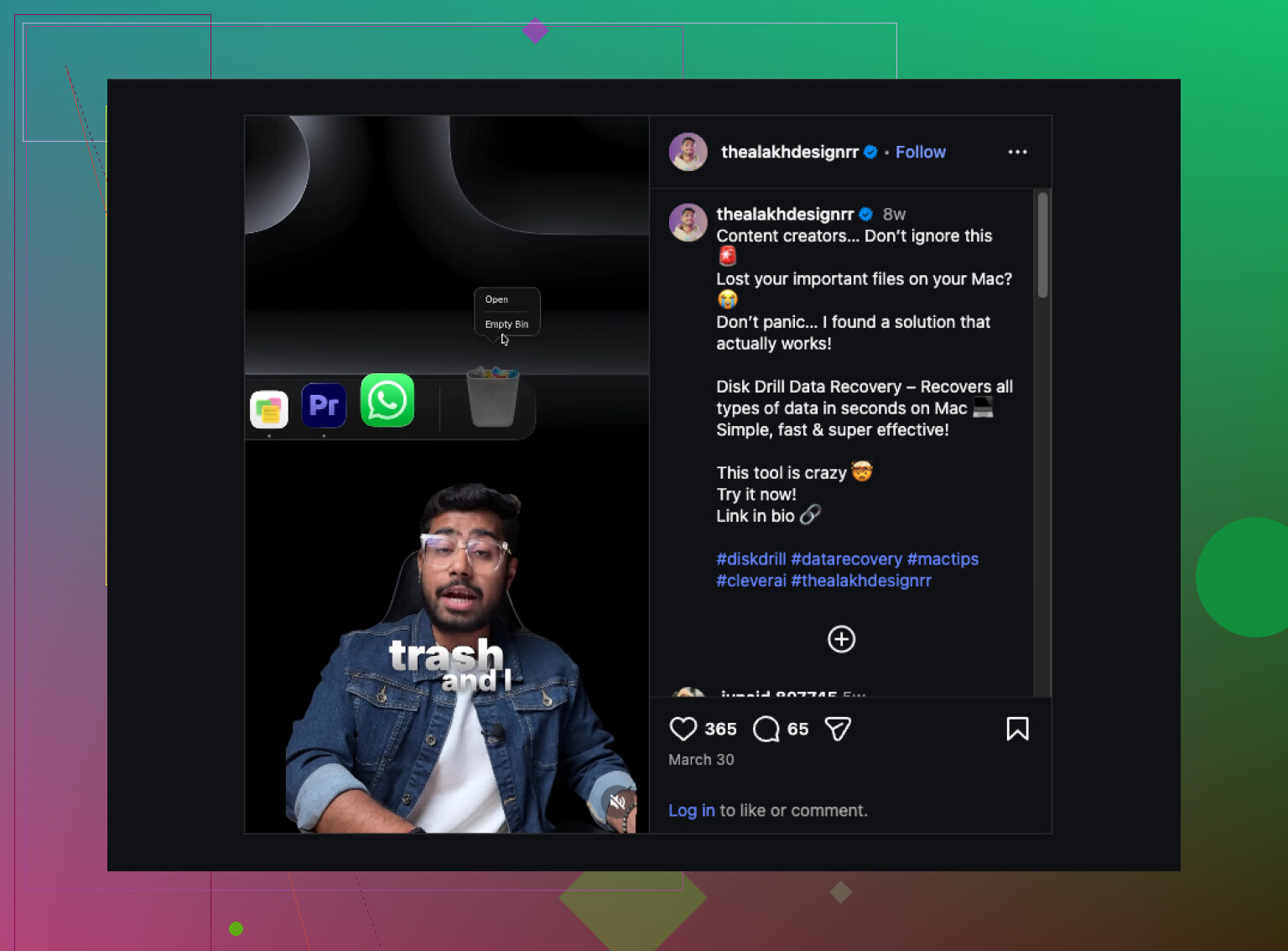This screenshot has width=1288, height=951.
Task: Choose Open in the video's context menu
Action: [496, 299]
